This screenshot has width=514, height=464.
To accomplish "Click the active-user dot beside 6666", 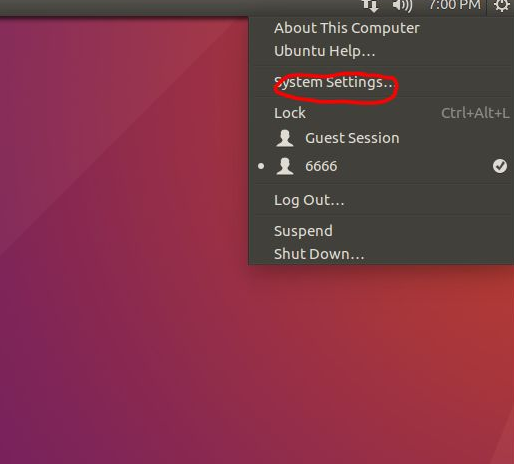I will (x=261, y=166).
